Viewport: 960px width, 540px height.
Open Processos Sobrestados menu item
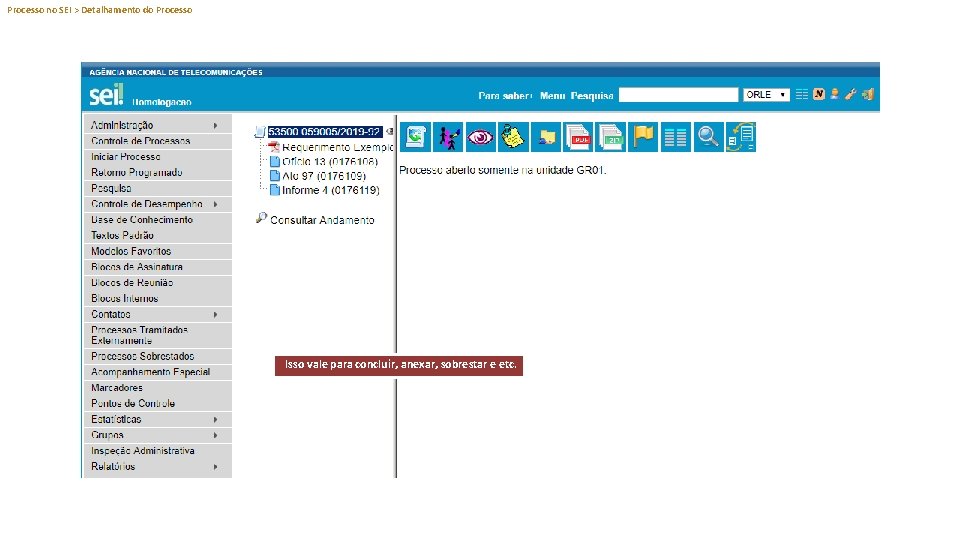(x=157, y=356)
